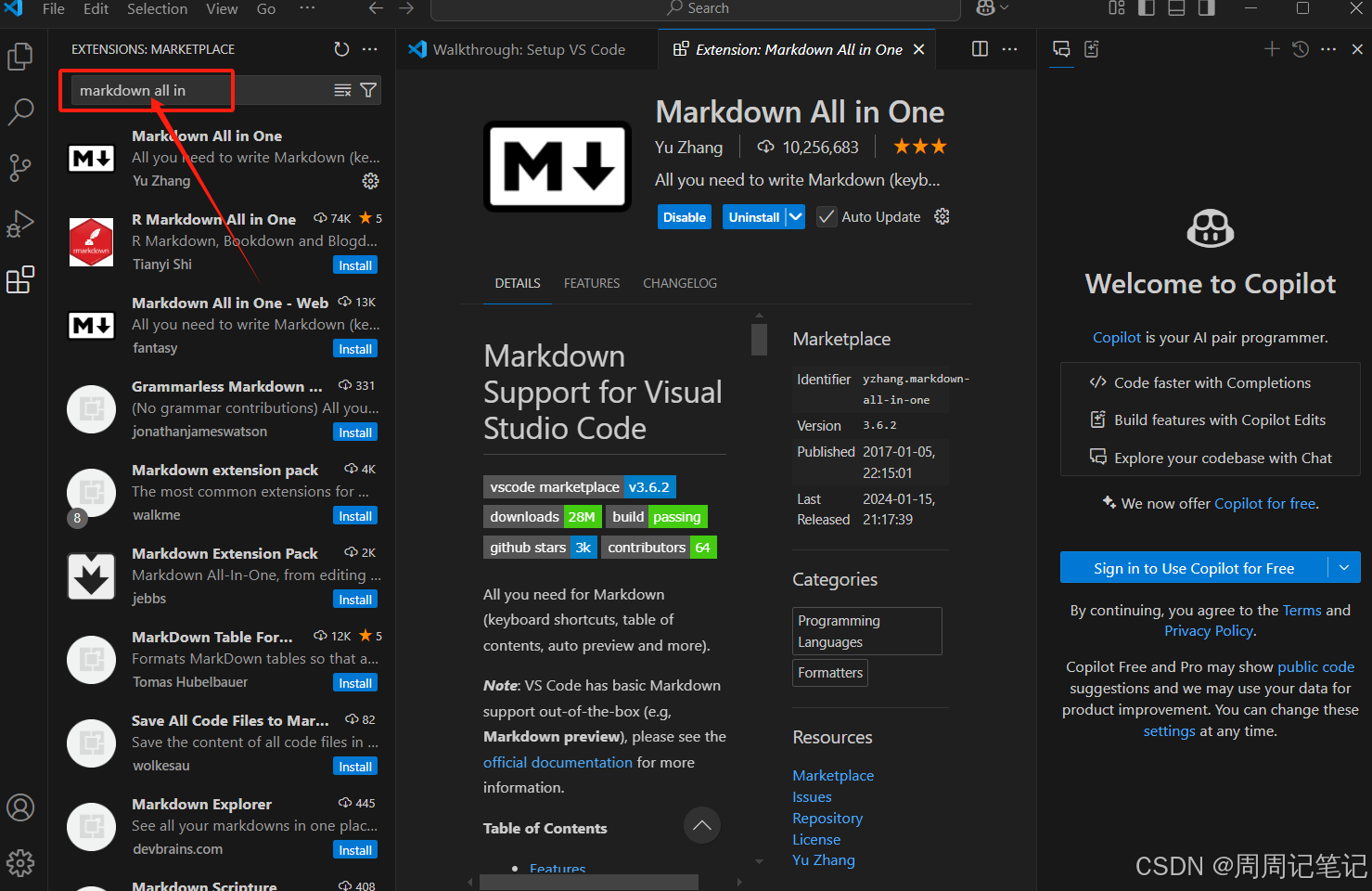Image resolution: width=1372 pixels, height=891 pixels.
Task: Toggle the secondary side bar
Action: (1206, 8)
